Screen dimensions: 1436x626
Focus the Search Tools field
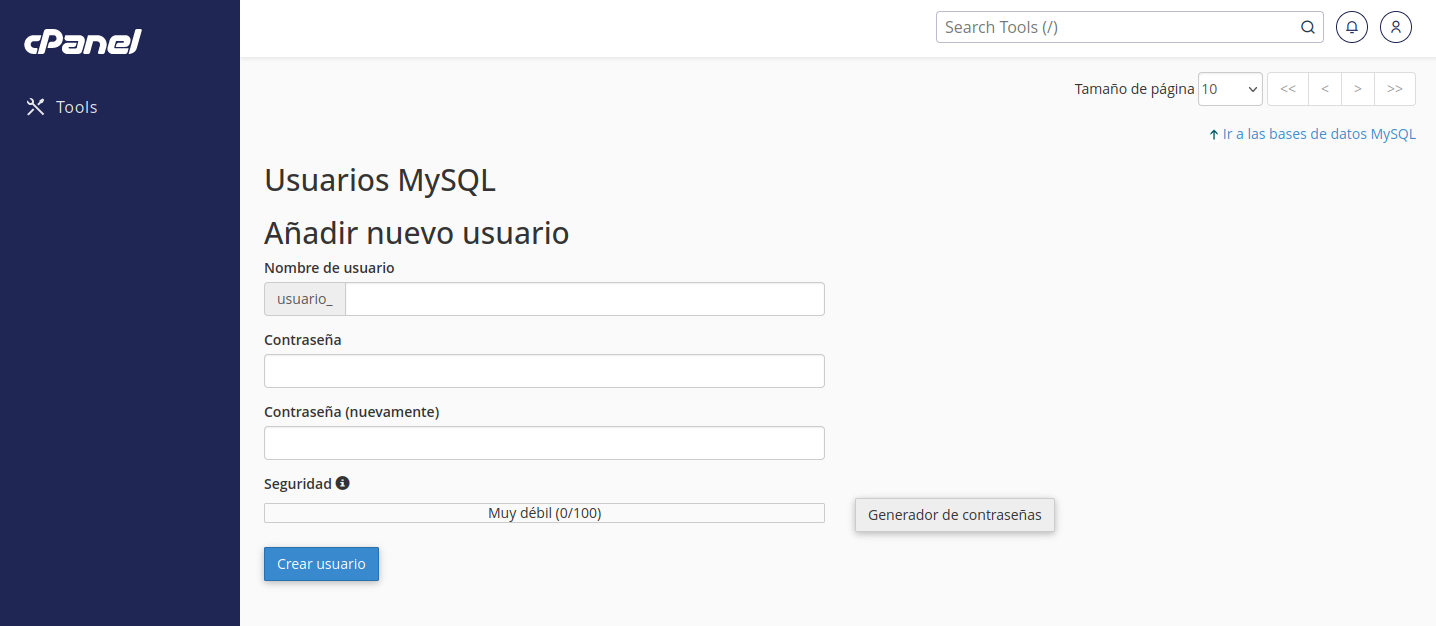pos(1129,27)
